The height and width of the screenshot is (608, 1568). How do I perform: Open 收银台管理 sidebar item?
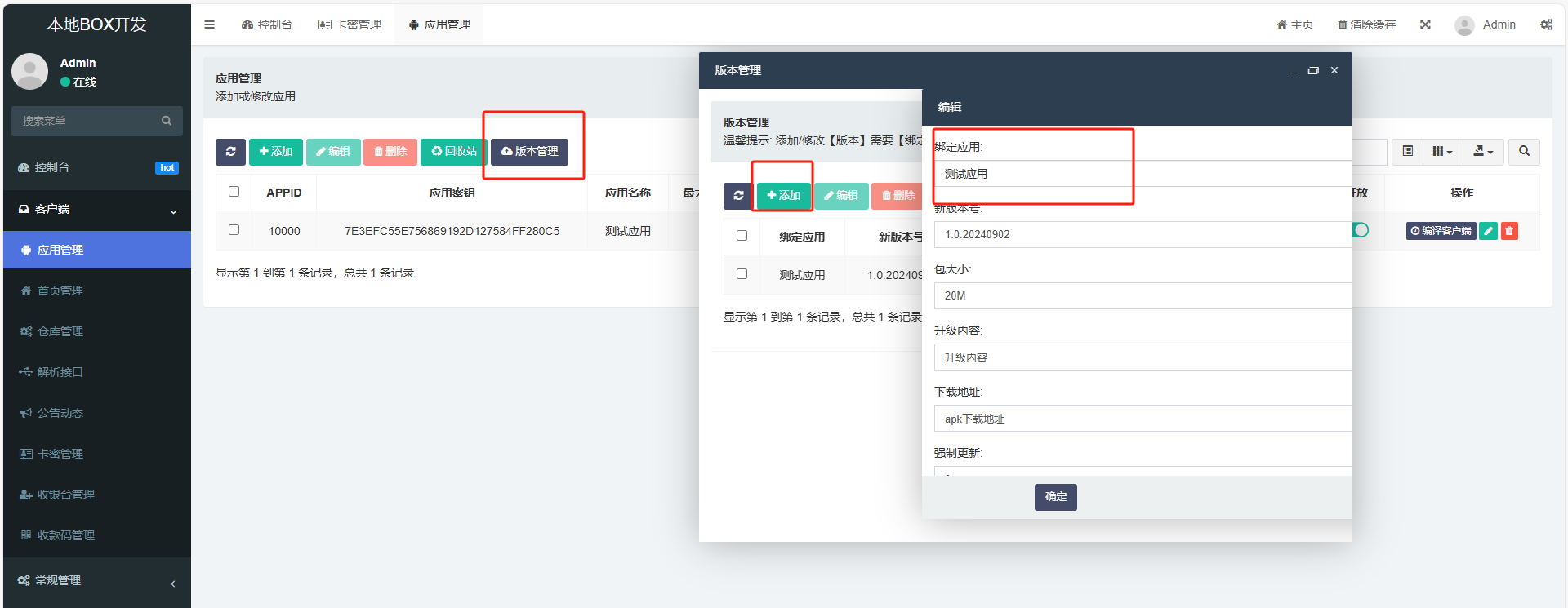pos(97,495)
